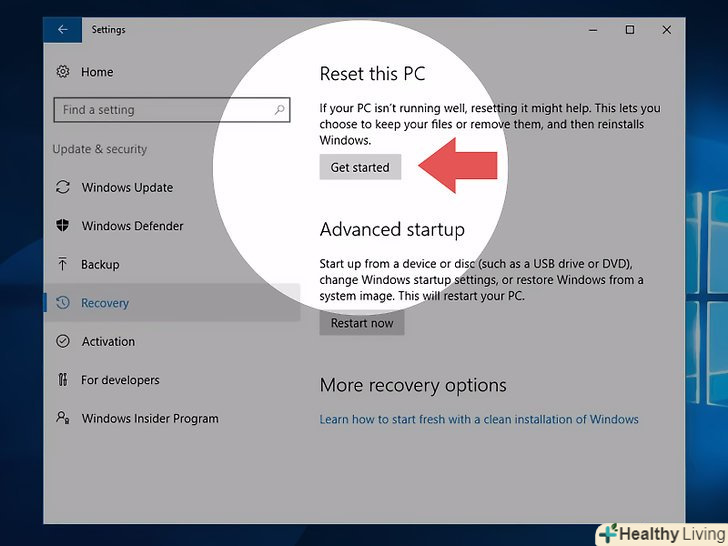728x546 pixels.
Task: Click the Activation checkmark icon
Action: pyautogui.click(x=63, y=341)
